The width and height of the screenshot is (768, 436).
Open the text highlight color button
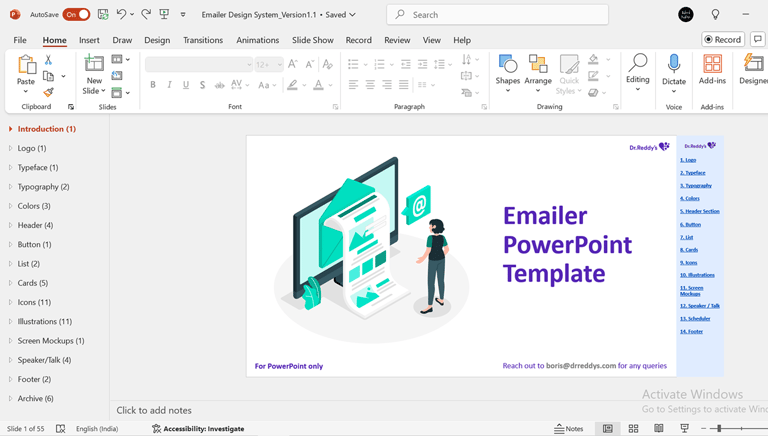[x=292, y=85]
